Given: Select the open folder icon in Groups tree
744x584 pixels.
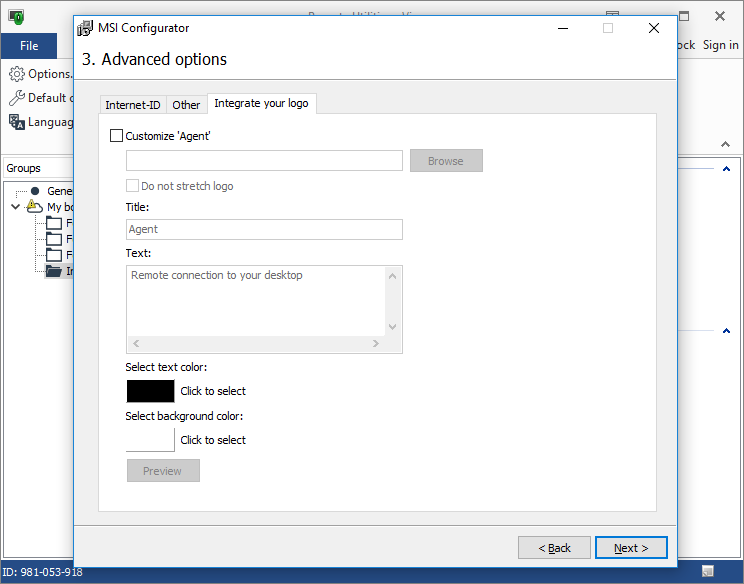Looking at the screenshot, I should [54, 271].
